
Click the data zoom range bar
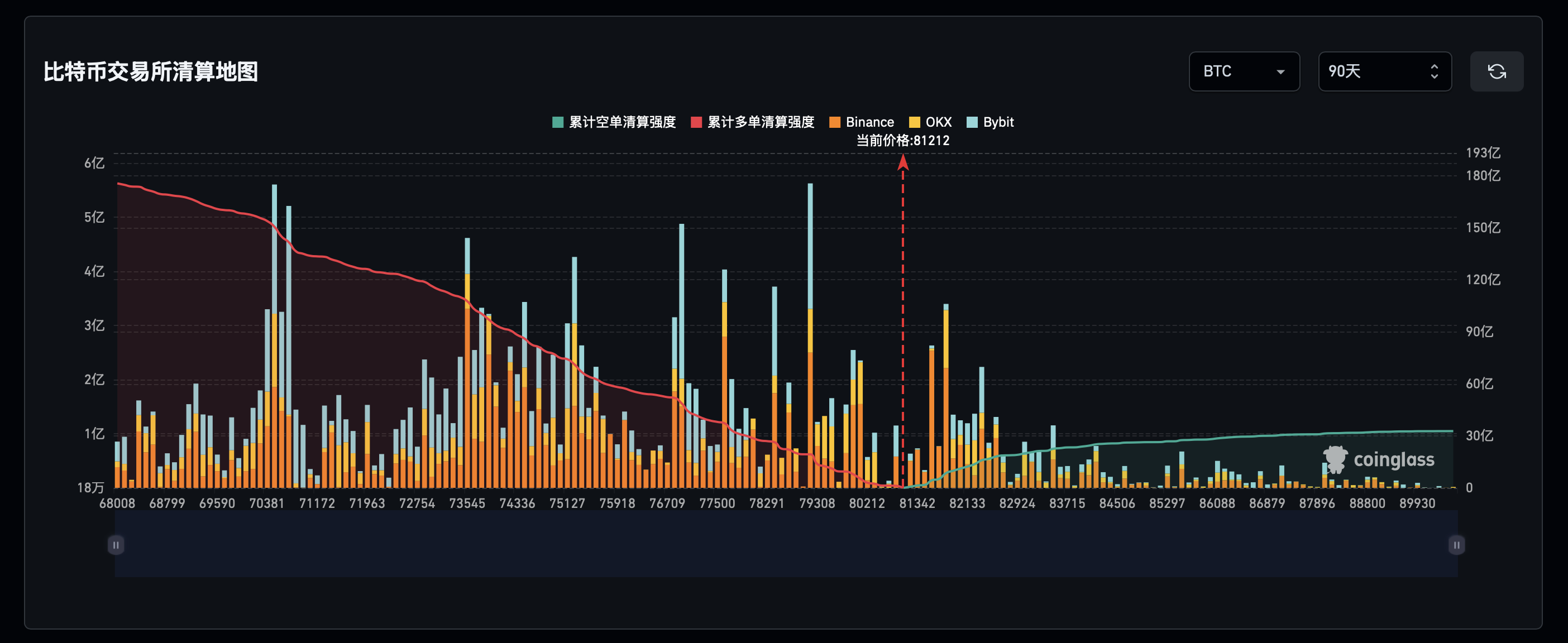786,544
